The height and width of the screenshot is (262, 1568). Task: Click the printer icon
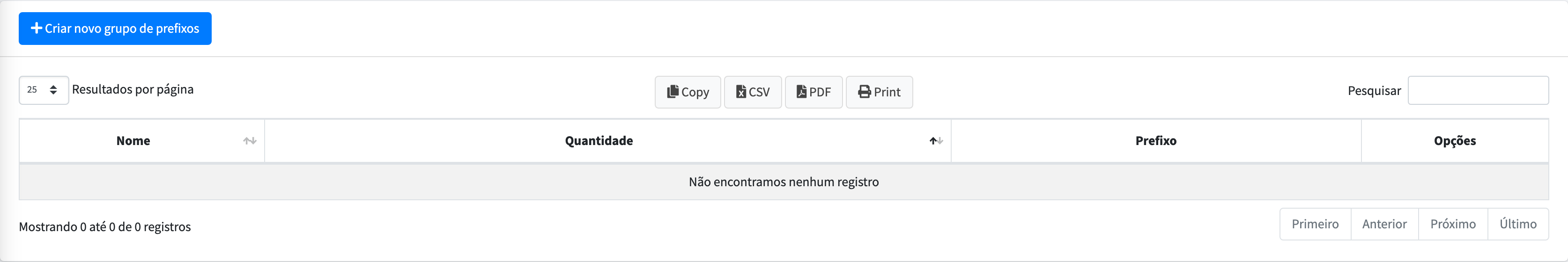[x=865, y=92]
